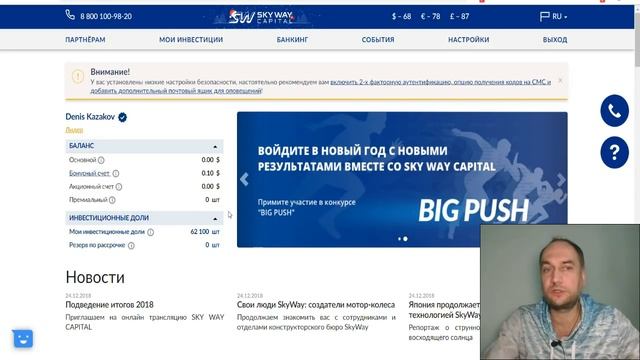Open news Свои люди SkyWay: создатели мотор-колеса
Image resolution: width=640 pixels, height=360 pixels.
coord(316,305)
